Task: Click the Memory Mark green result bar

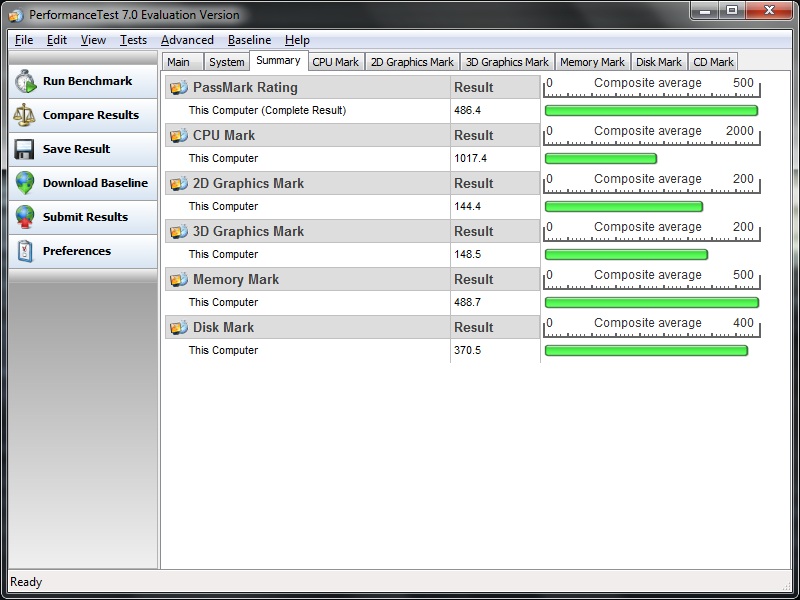Action: click(x=652, y=303)
